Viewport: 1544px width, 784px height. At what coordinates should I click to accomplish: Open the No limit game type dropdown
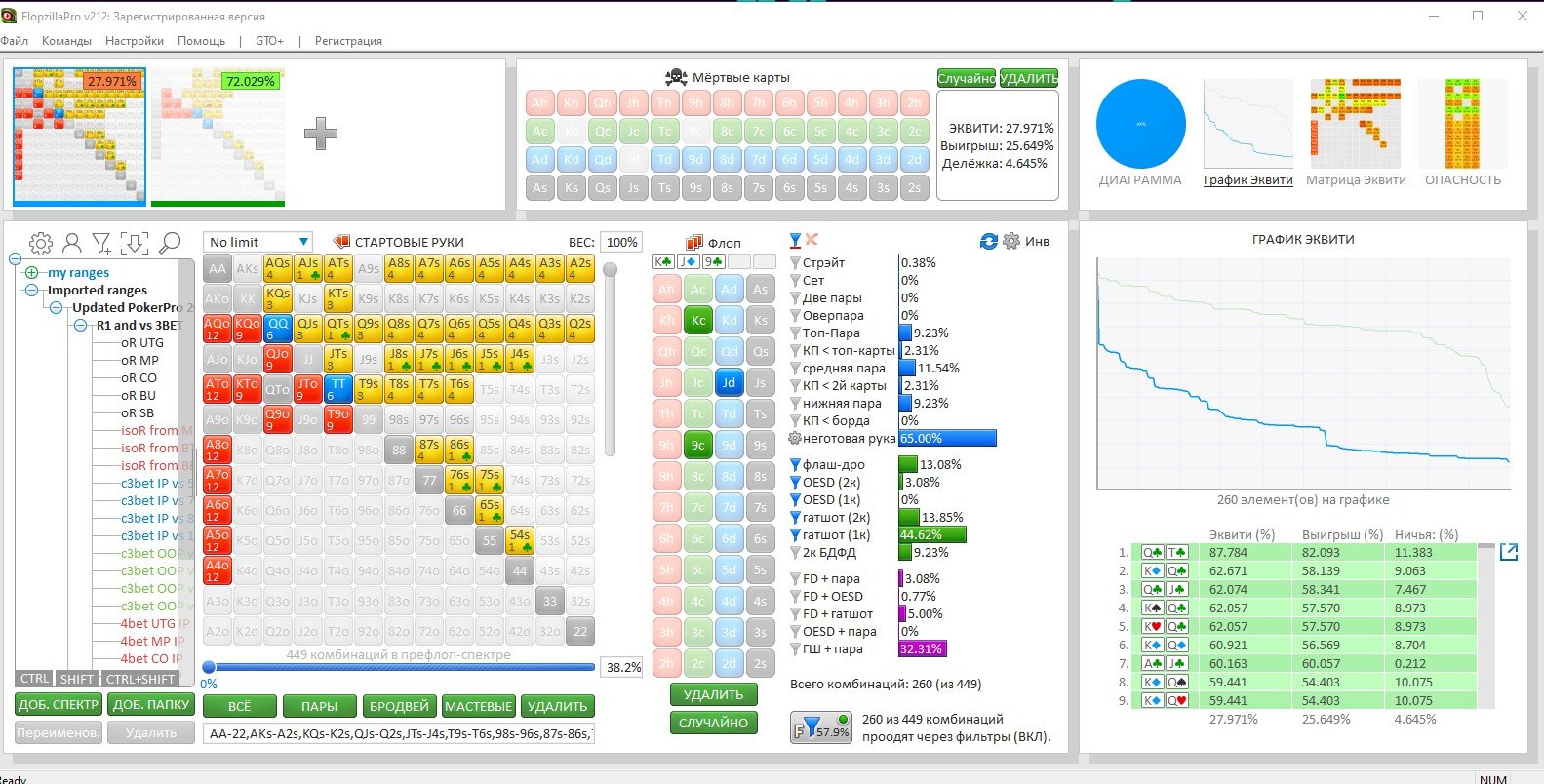coord(257,242)
